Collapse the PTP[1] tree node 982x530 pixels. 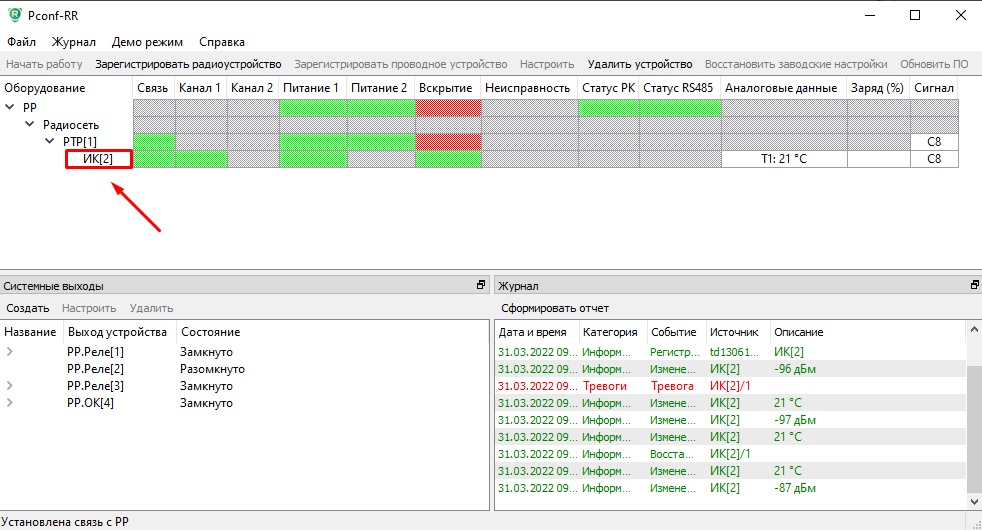(x=51, y=142)
